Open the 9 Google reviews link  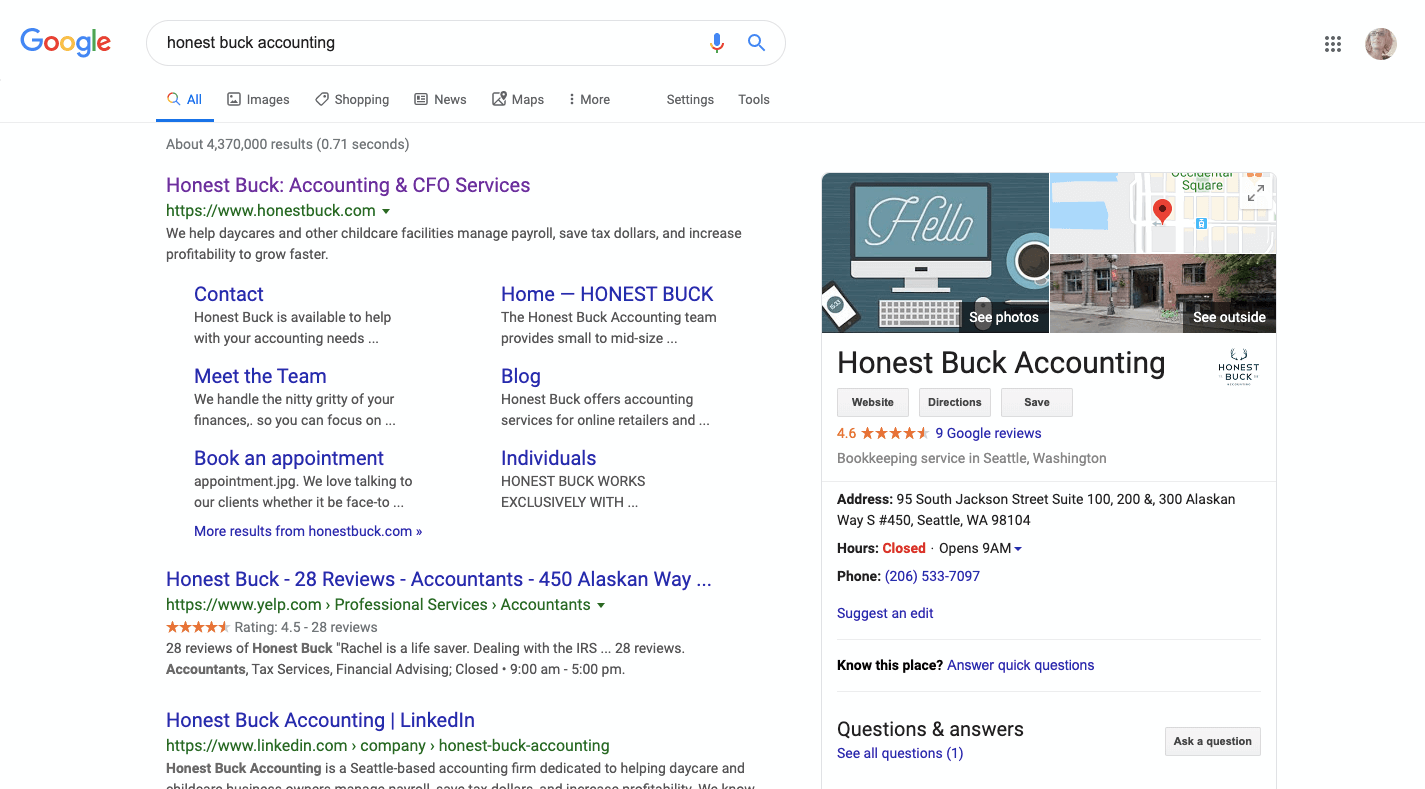(x=988, y=433)
